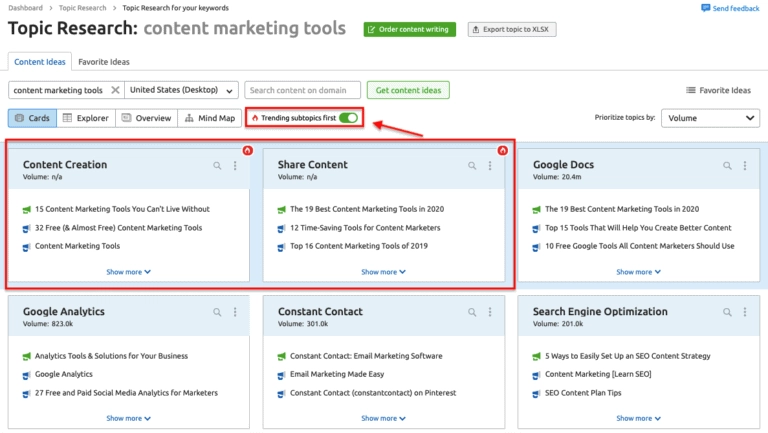The height and width of the screenshot is (433, 768).
Task: Click Order content writing button
Action: tap(410, 30)
